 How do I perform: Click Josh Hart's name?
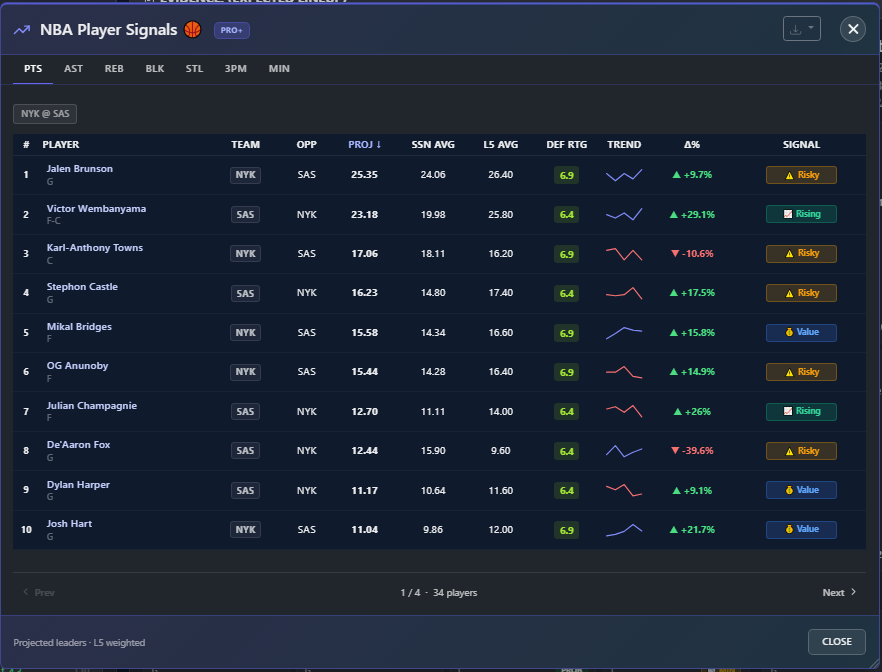click(69, 524)
